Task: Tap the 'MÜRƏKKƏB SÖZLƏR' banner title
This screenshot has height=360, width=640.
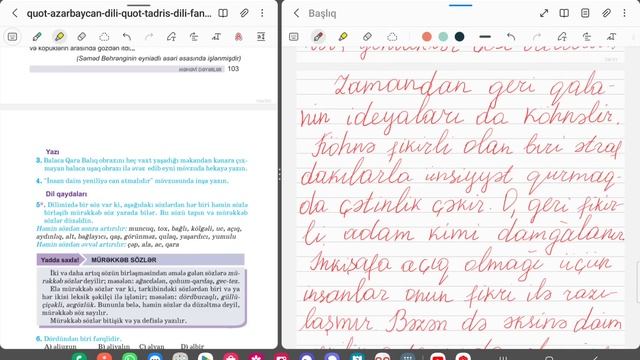Action: pos(124,260)
